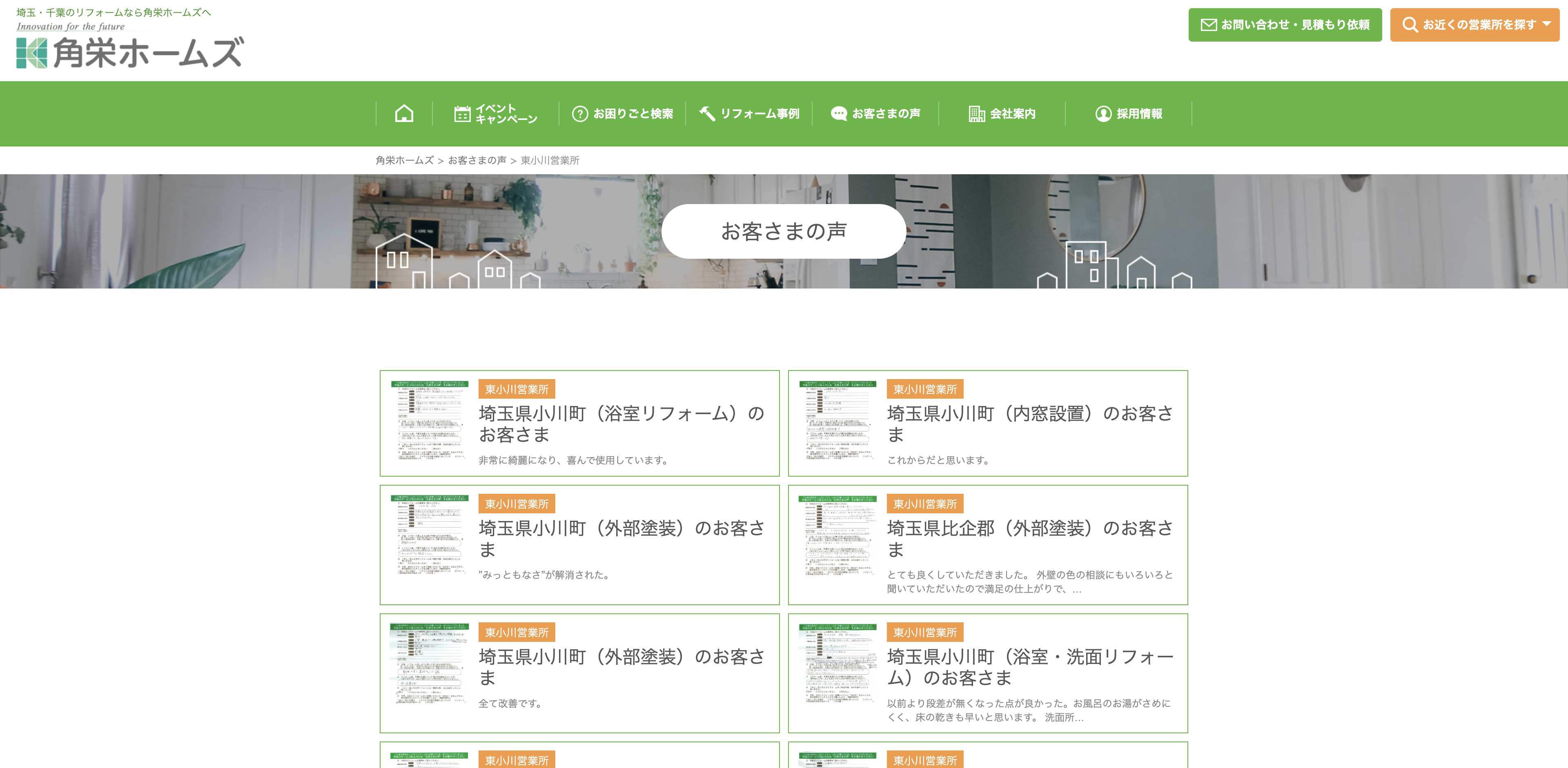Screen dimensions: 1568x768
Task: Open the survey thumbnail for 内窓設置 card
Action: 837,420
